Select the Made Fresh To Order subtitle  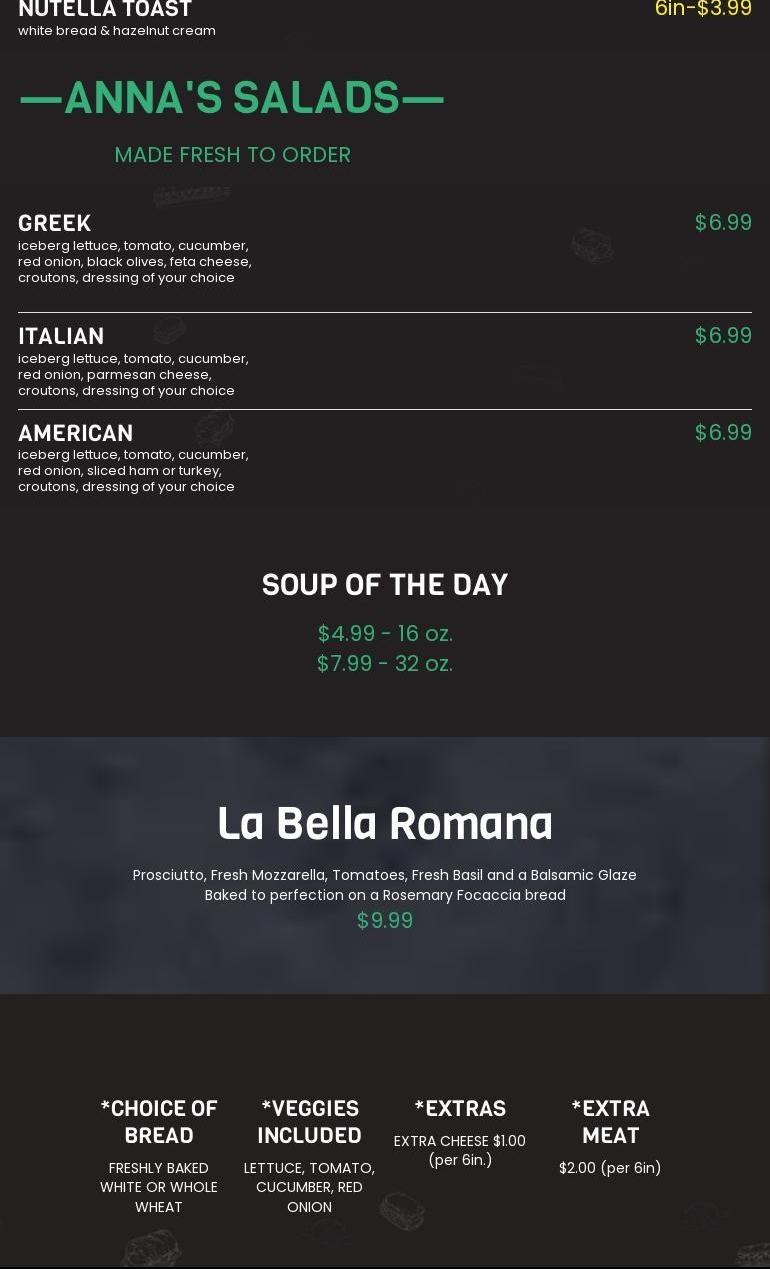coord(232,155)
